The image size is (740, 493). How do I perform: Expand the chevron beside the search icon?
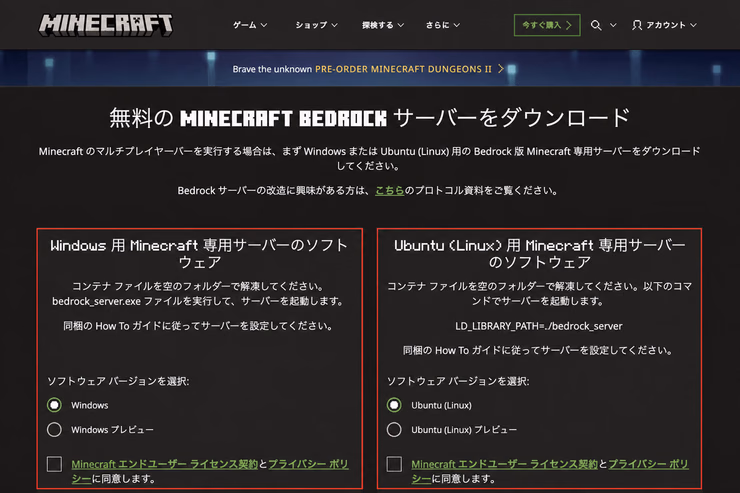click(x=613, y=25)
